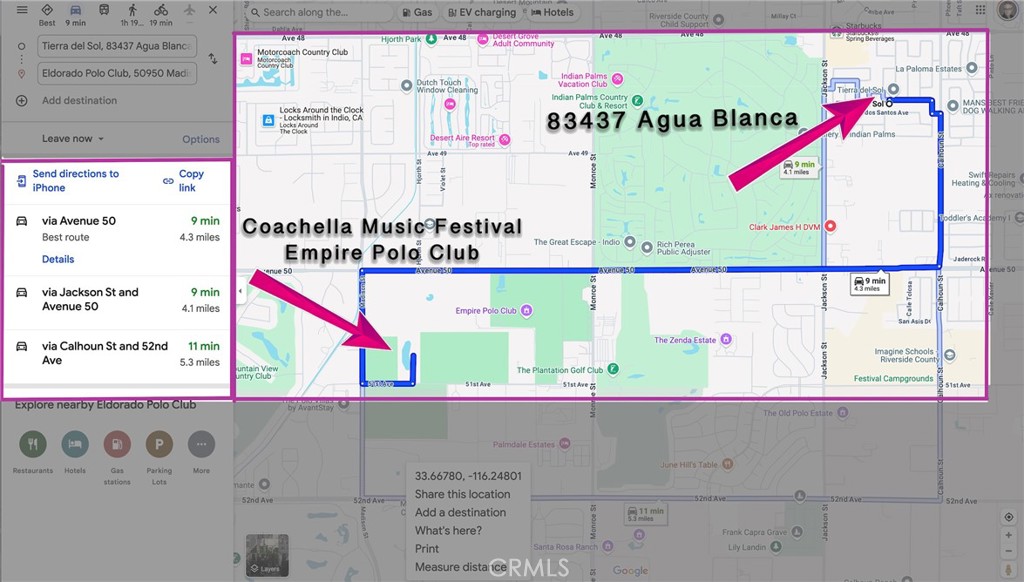
Task: Choose Measure distance from the context menu
Action: 460,567
